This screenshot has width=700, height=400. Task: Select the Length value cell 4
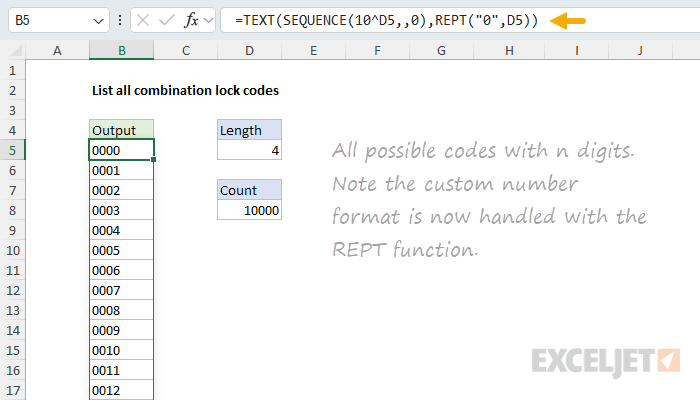(250, 150)
